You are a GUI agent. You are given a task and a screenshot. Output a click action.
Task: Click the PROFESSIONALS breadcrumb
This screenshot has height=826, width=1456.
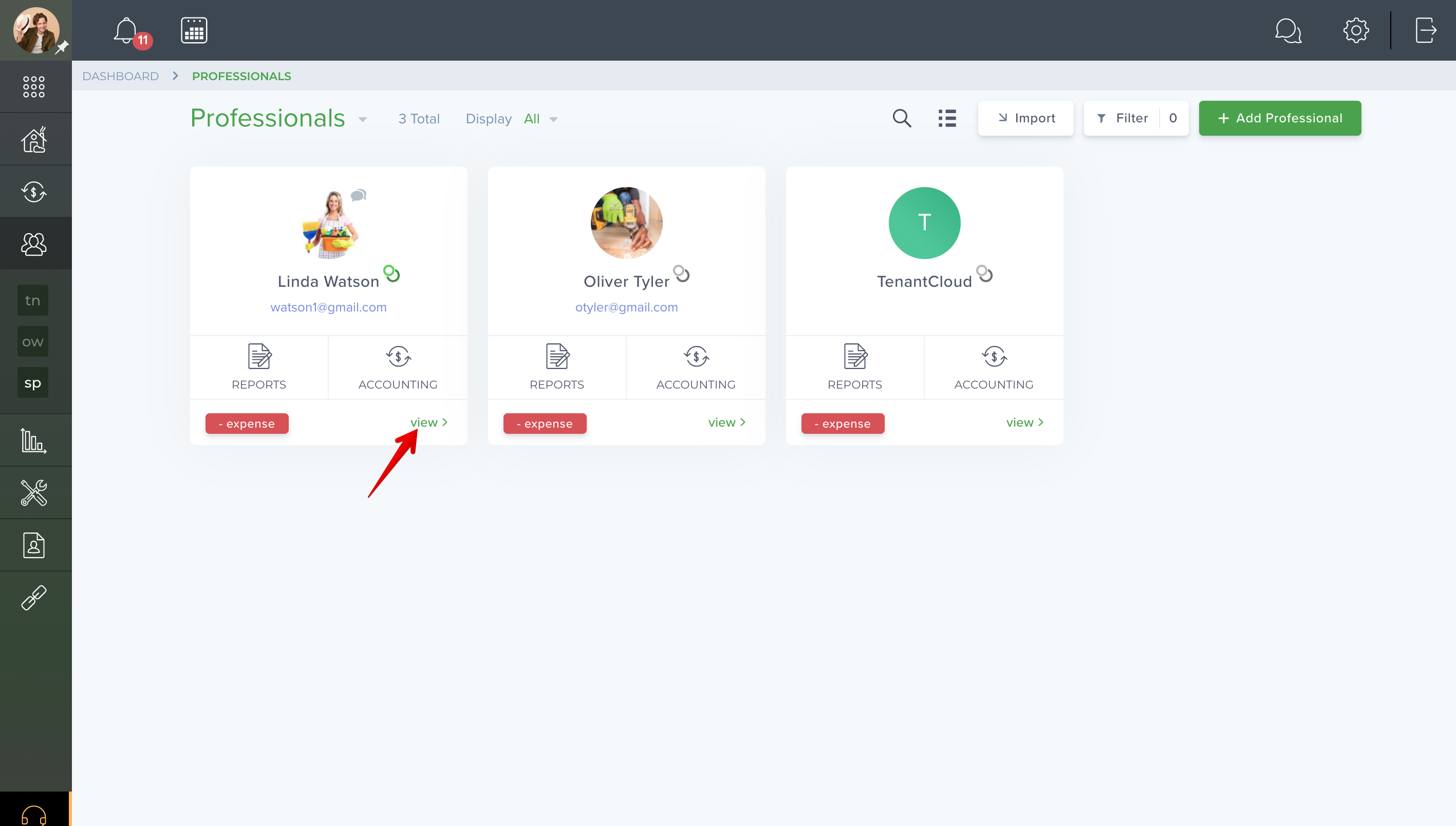pos(241,76)
